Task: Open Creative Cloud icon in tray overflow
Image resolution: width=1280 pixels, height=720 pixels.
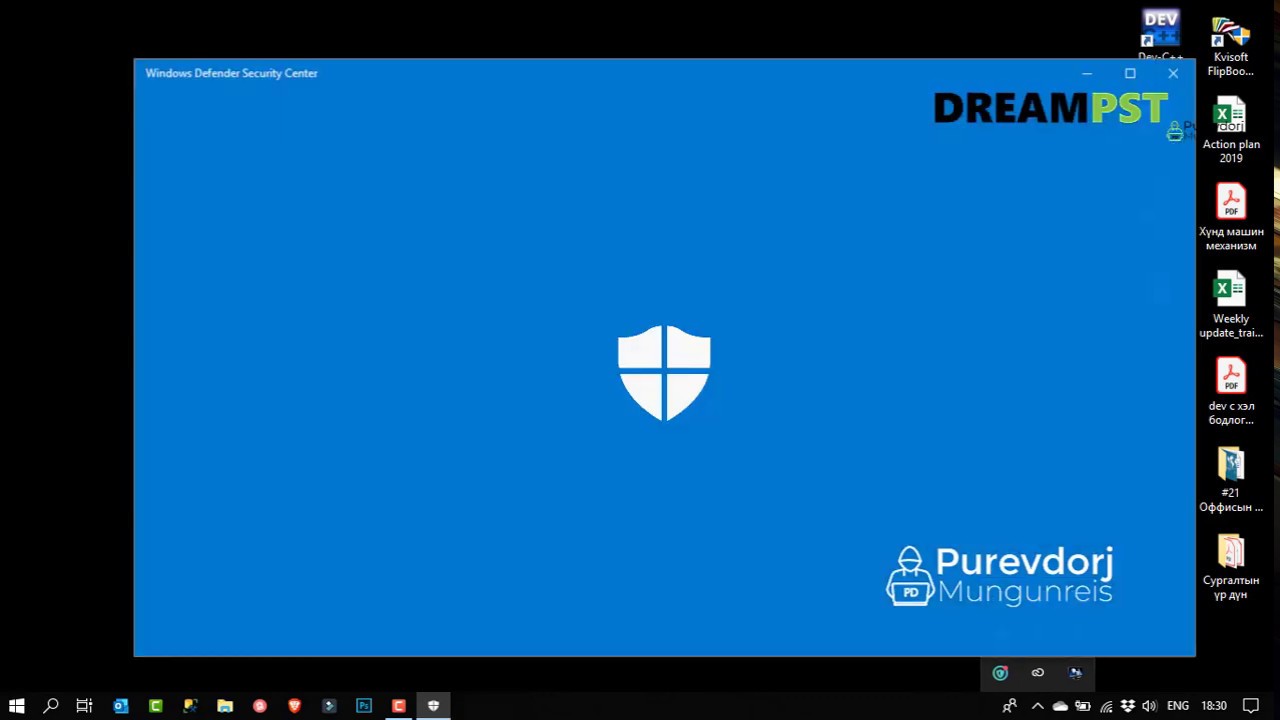Action: (x=1038, y=673)
